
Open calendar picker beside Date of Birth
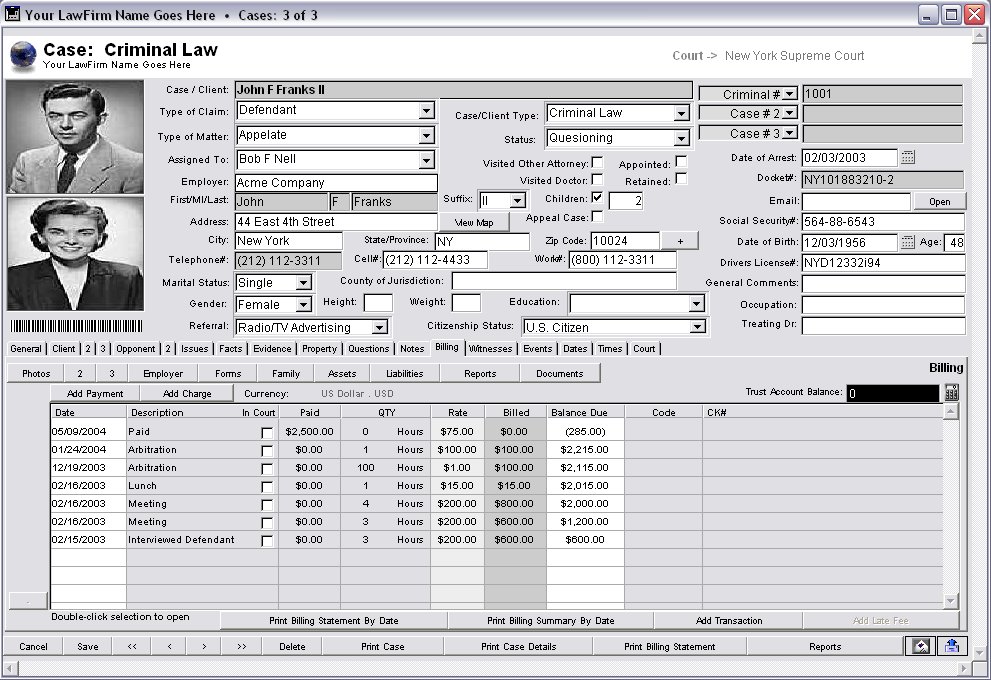pyautogui.click(x=908, y=242)
